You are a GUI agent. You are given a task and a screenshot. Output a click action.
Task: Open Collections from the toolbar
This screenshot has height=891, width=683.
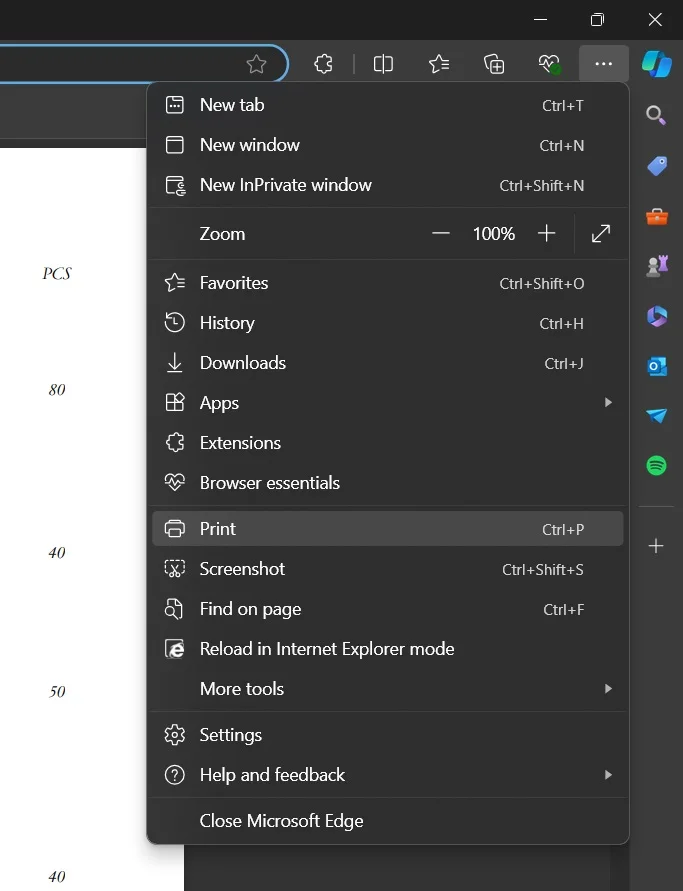(494, 64)
